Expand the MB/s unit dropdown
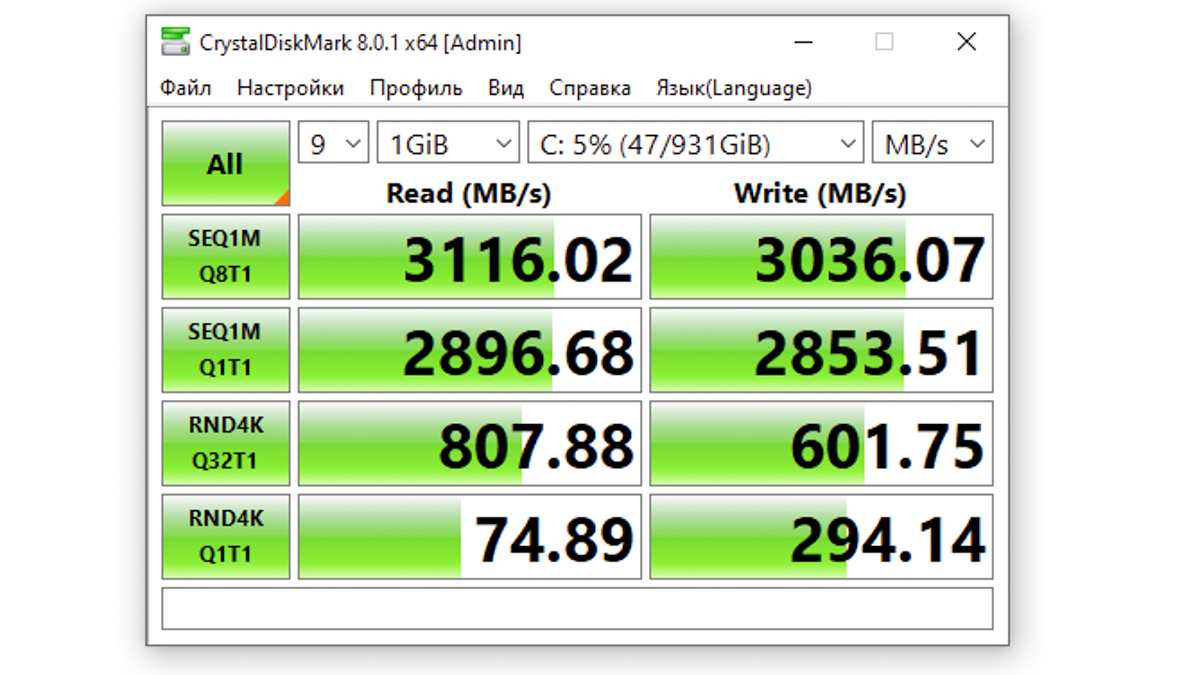Screen dimensions: 1200x675 933,144
